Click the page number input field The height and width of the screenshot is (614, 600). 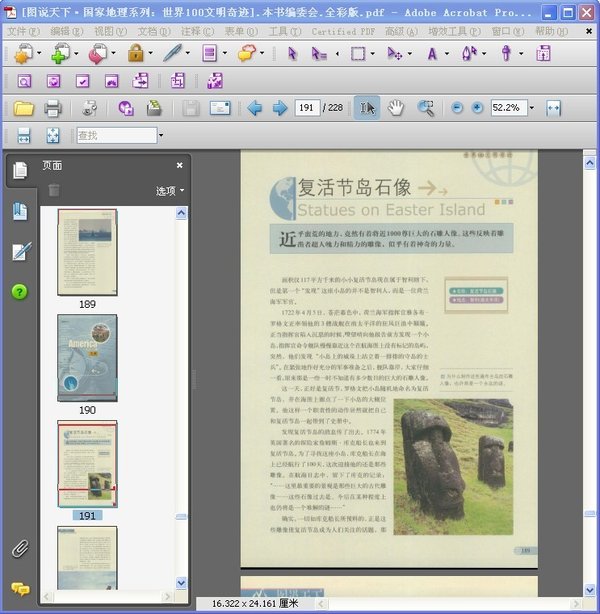pos(307,108)
